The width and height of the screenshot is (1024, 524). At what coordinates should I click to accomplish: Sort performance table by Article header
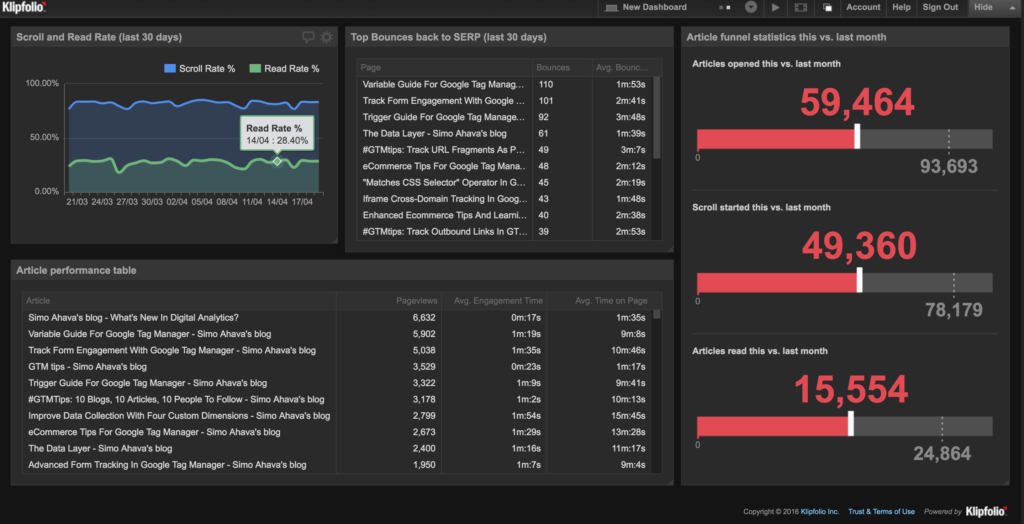pos(180,301)
